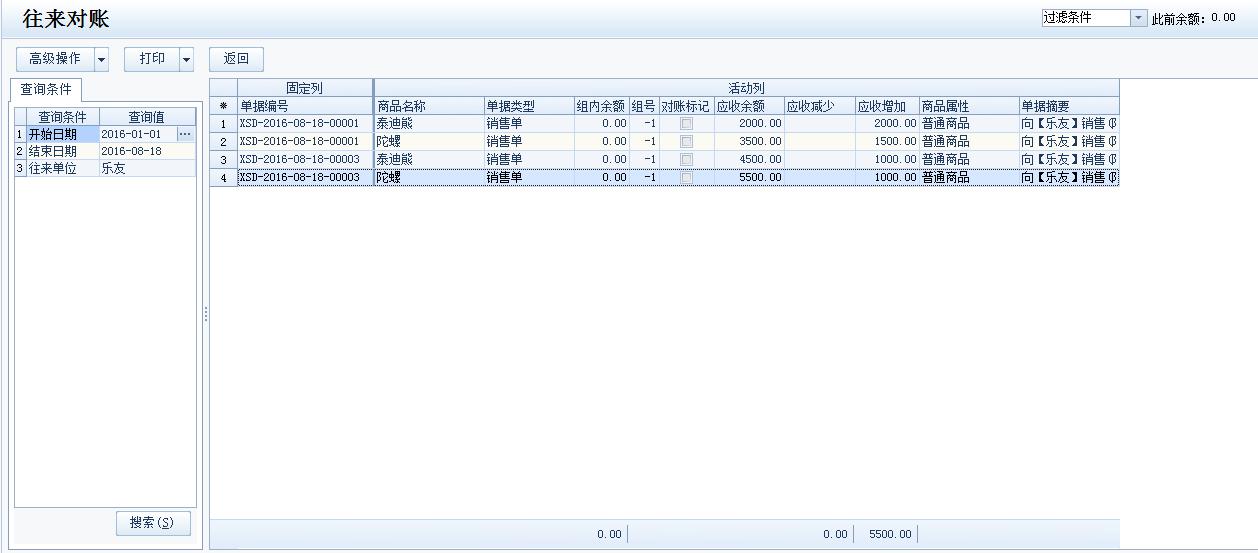1258x553 pixels.
Task: Click the 返回 button
Action: pyautogui.click(x=236, y=59)
